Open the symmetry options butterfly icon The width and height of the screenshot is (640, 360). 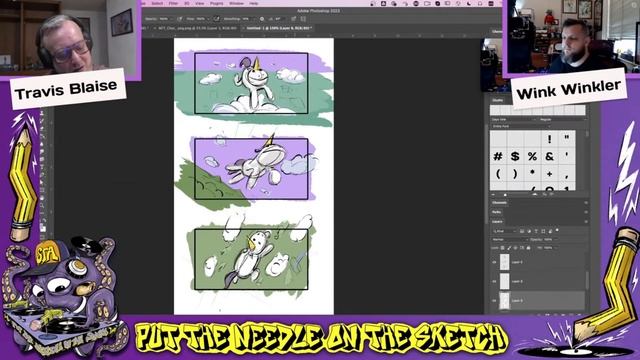(x=303, y=19)
